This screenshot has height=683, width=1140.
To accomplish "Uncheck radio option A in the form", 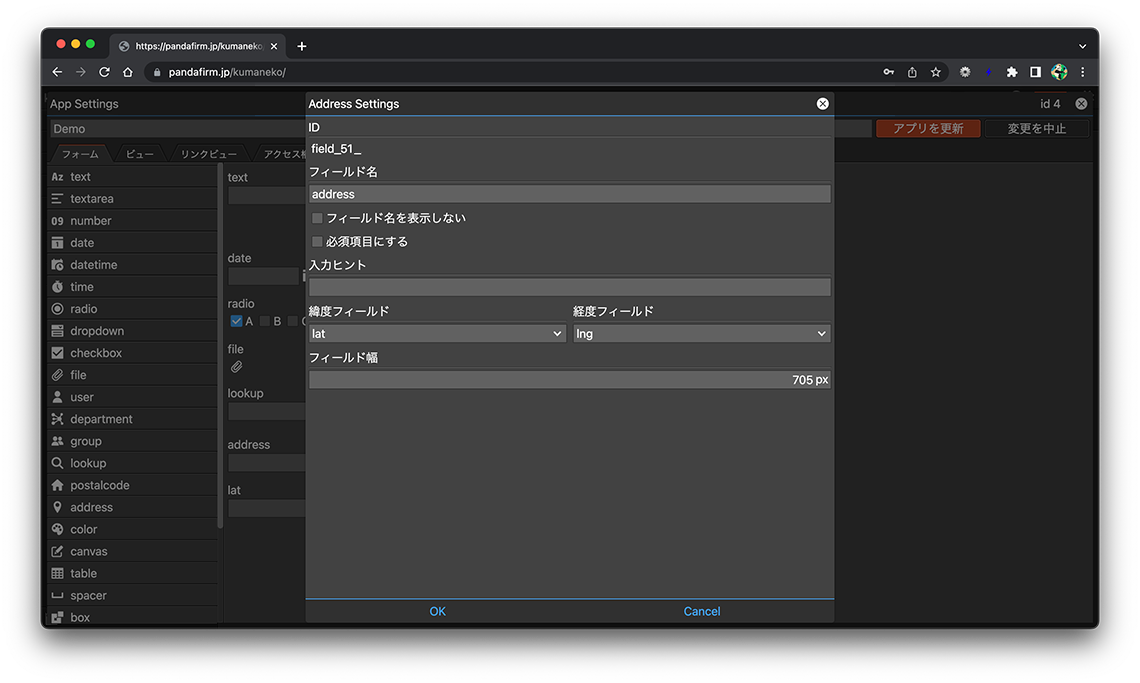I will [x=236, y=321].
